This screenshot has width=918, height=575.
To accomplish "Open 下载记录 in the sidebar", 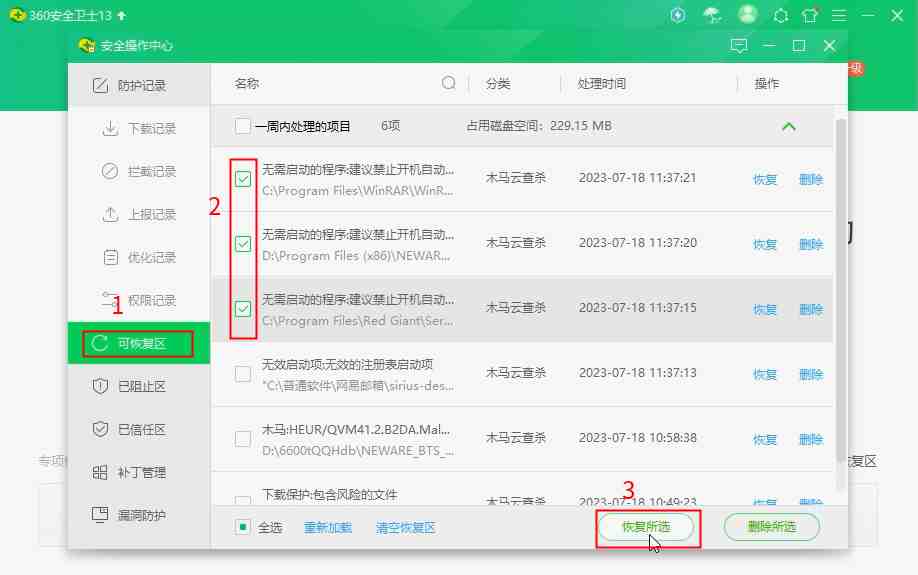I will coord(139,128).
